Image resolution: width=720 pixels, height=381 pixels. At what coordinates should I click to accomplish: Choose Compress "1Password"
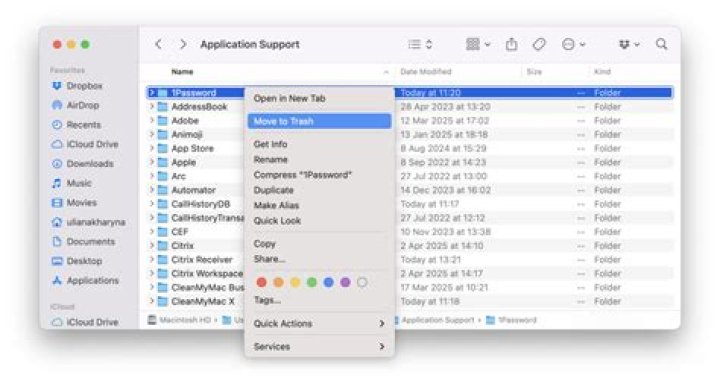tap(319, 175)
